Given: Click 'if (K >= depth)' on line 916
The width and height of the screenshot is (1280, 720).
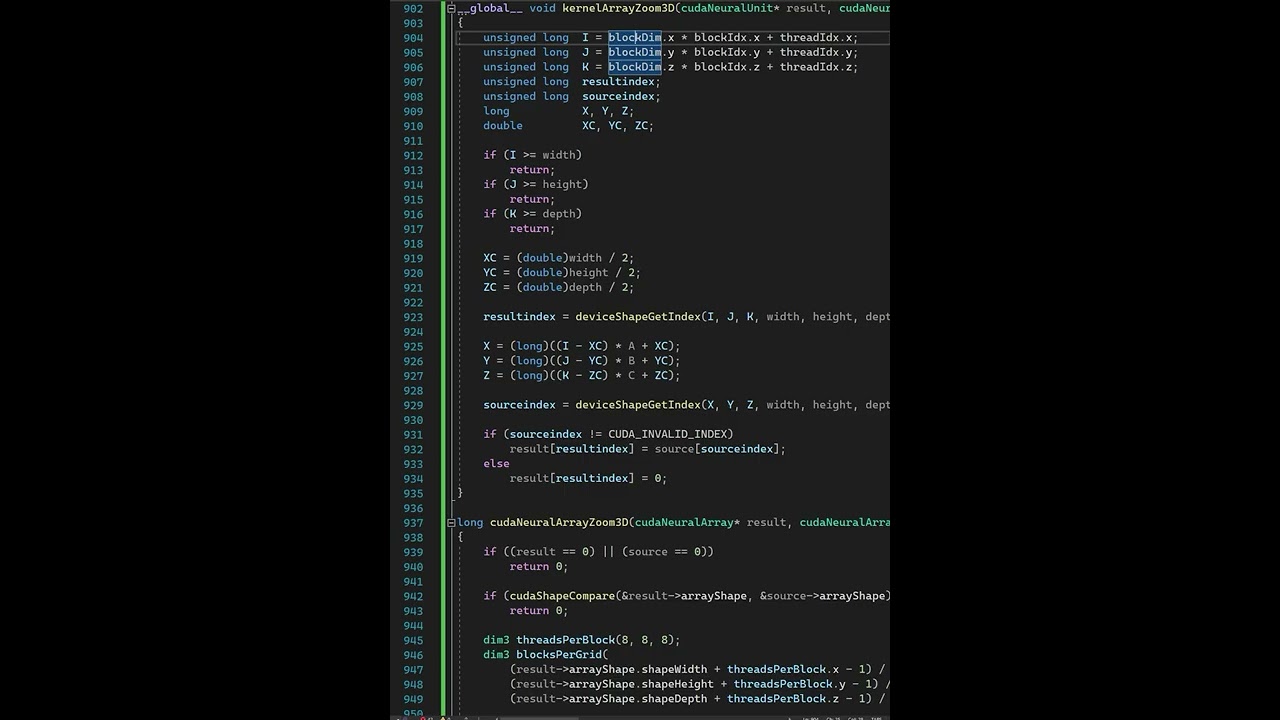Looking at the screenshot, I should [x=532, y=213].
